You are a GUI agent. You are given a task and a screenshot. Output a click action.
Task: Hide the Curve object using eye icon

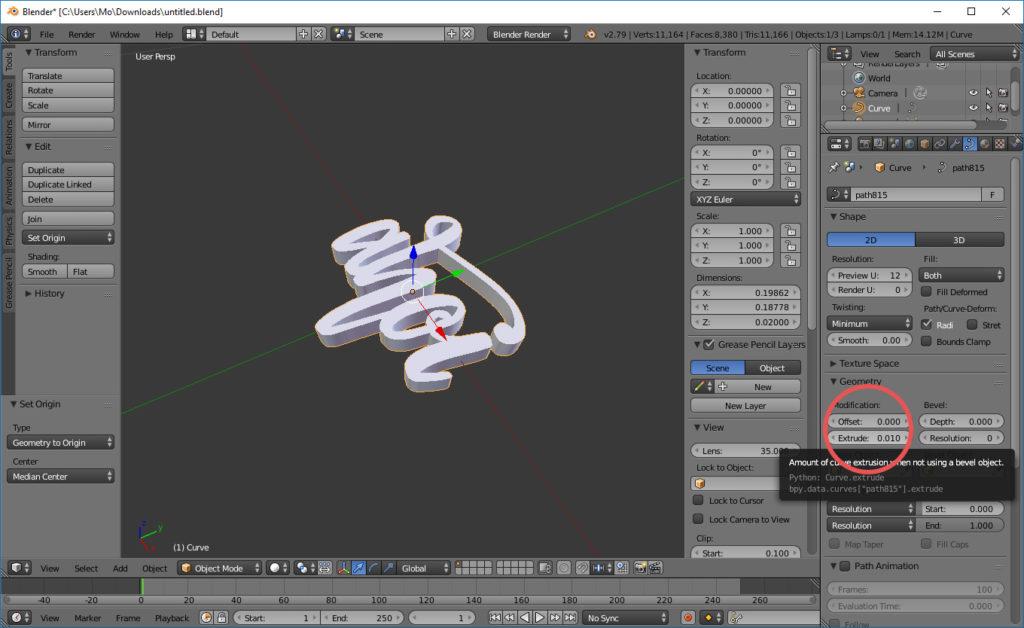pos(973,108)
